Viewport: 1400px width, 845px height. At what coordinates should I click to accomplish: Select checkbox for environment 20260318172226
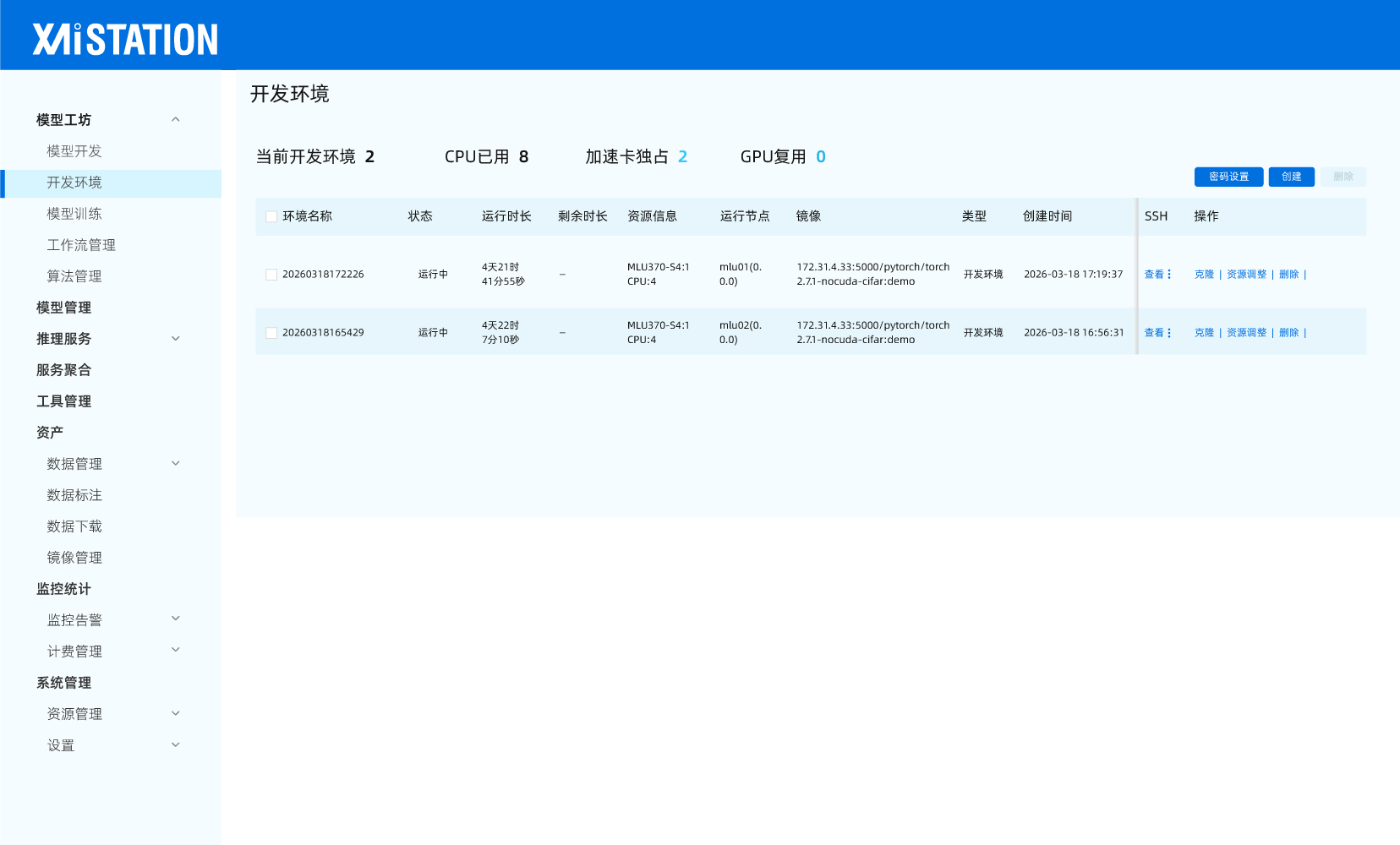pyautogui.click(x=271, y=275)
